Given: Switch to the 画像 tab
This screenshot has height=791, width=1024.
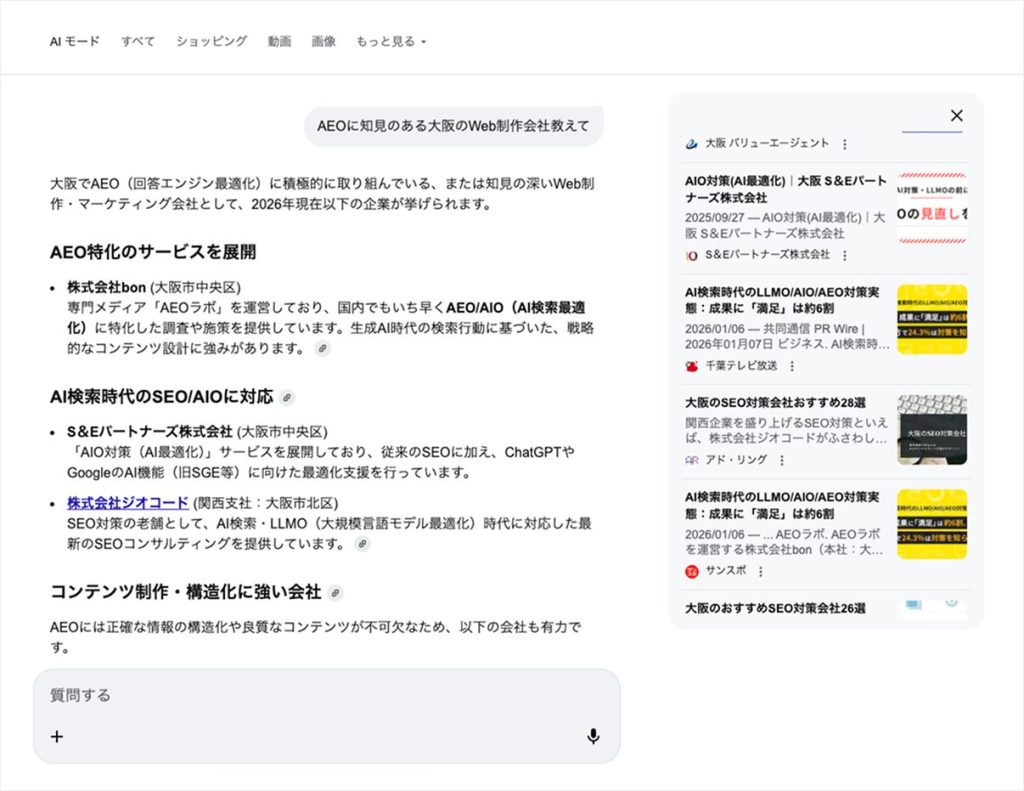Looking at the screenshot, I should pos(323,42).
